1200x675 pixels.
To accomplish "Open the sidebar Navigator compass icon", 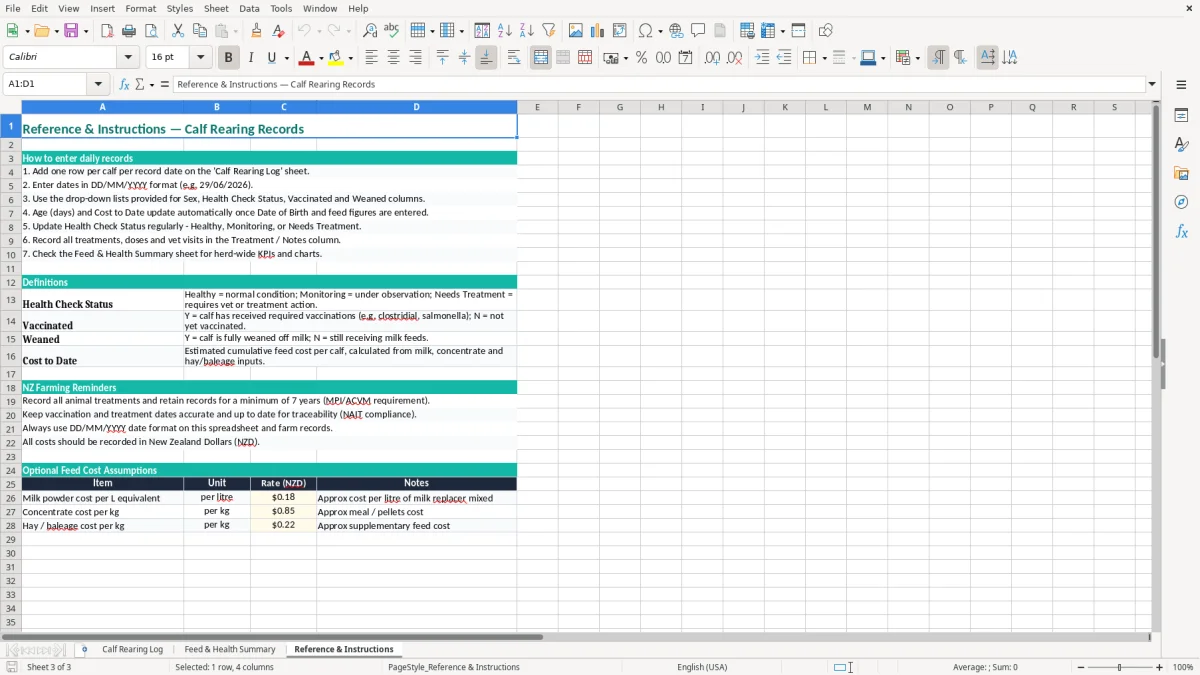I will pyautogui.click(x=1181, y=203).
